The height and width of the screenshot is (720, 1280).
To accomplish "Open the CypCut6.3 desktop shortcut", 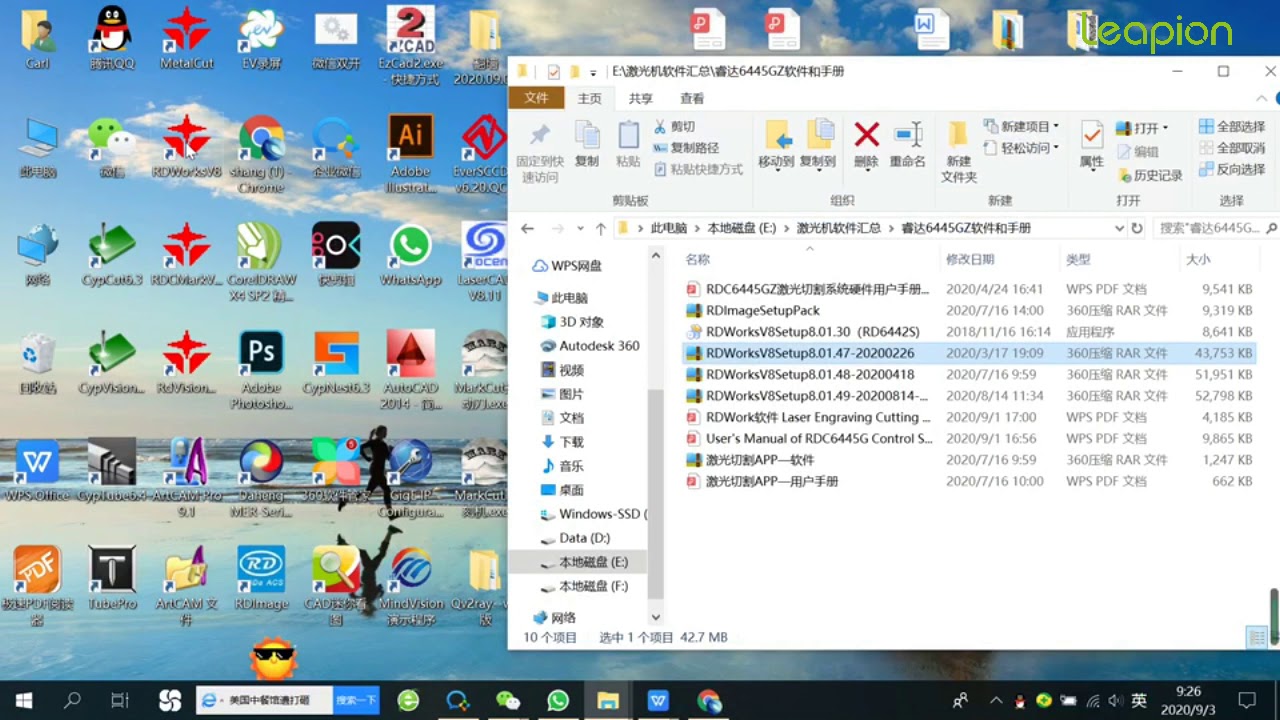I will click(112, 255).
